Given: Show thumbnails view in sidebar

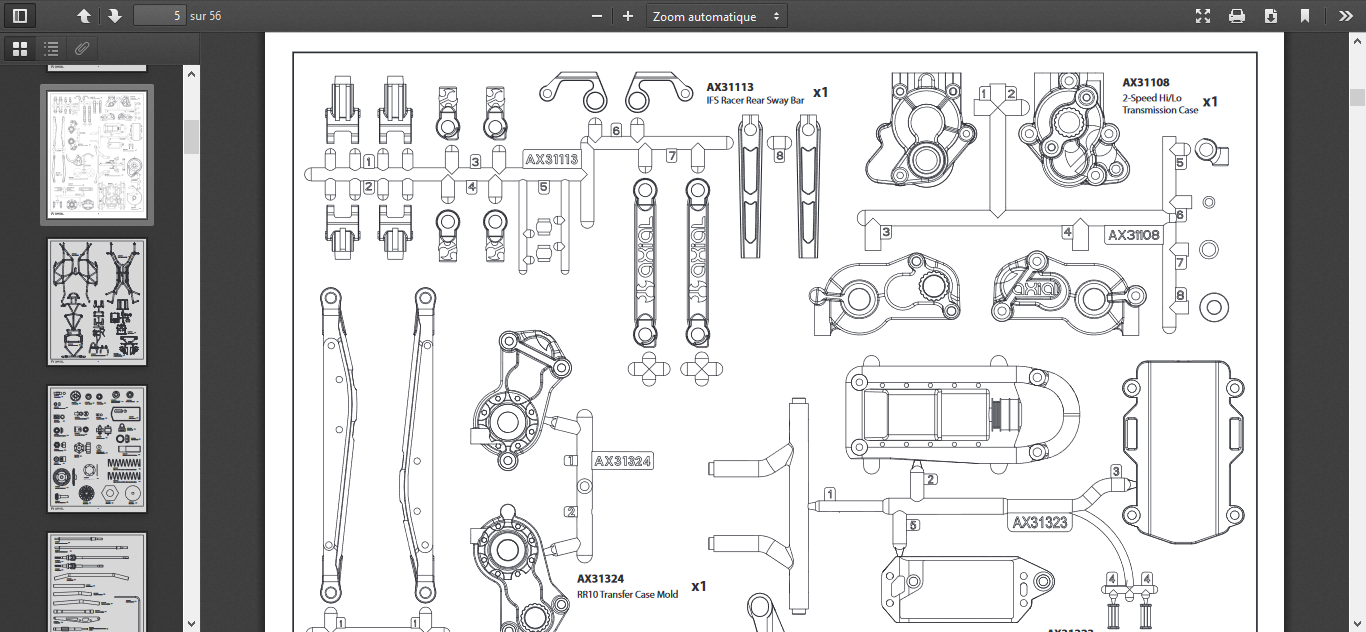Looking at the screenshot, I should tap(19, 48).
